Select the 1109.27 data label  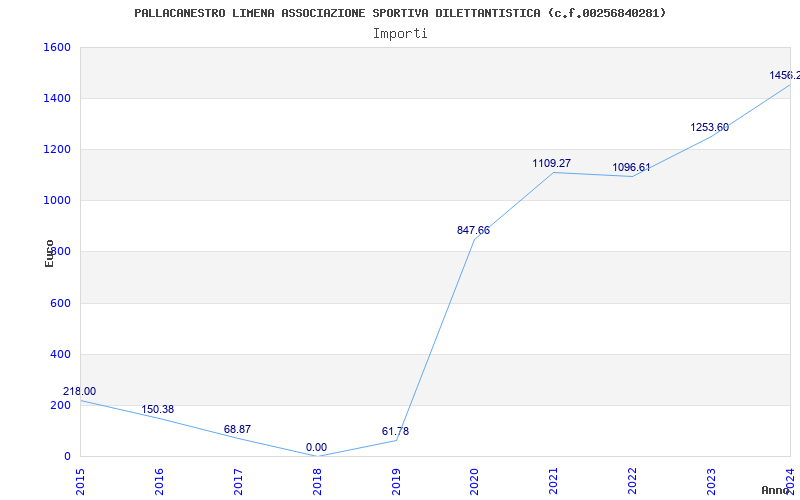click(x=552, y=163)
